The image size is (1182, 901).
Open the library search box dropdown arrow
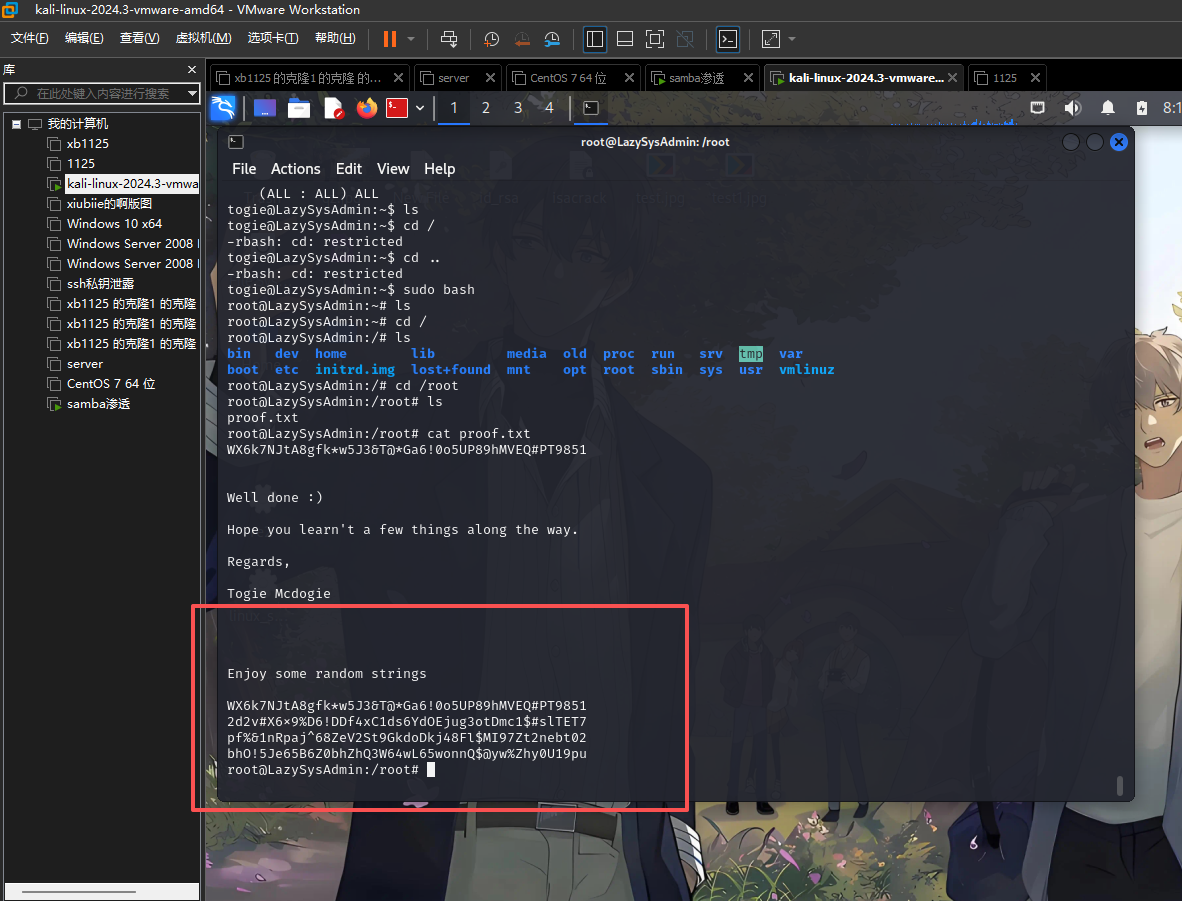192,93
